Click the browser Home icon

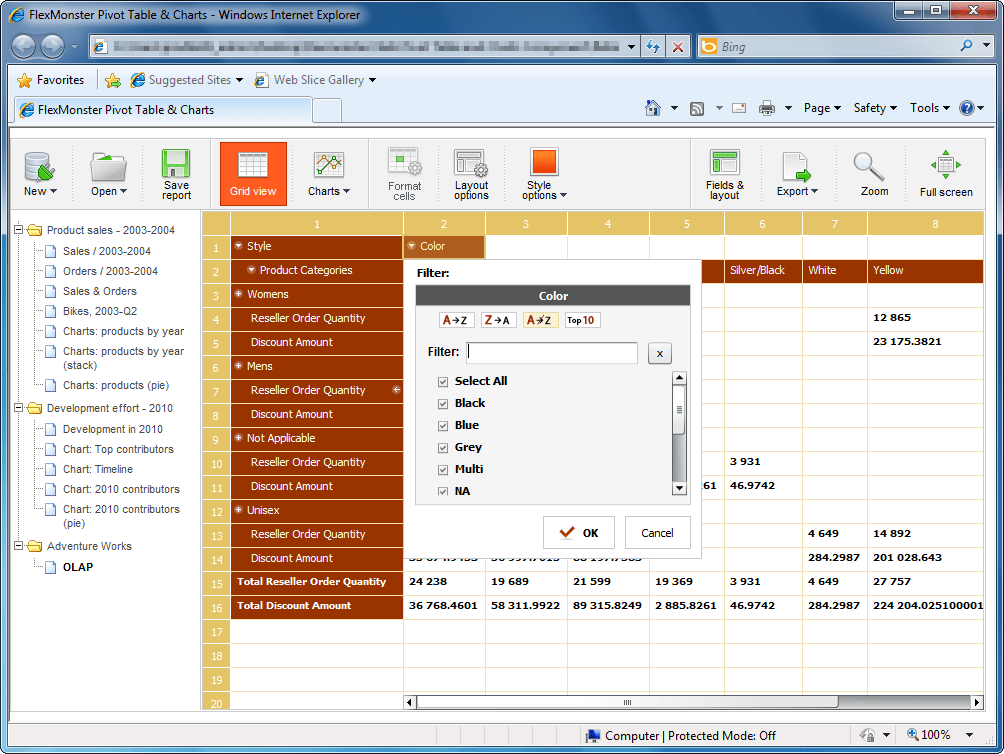(x=652, y=108)
